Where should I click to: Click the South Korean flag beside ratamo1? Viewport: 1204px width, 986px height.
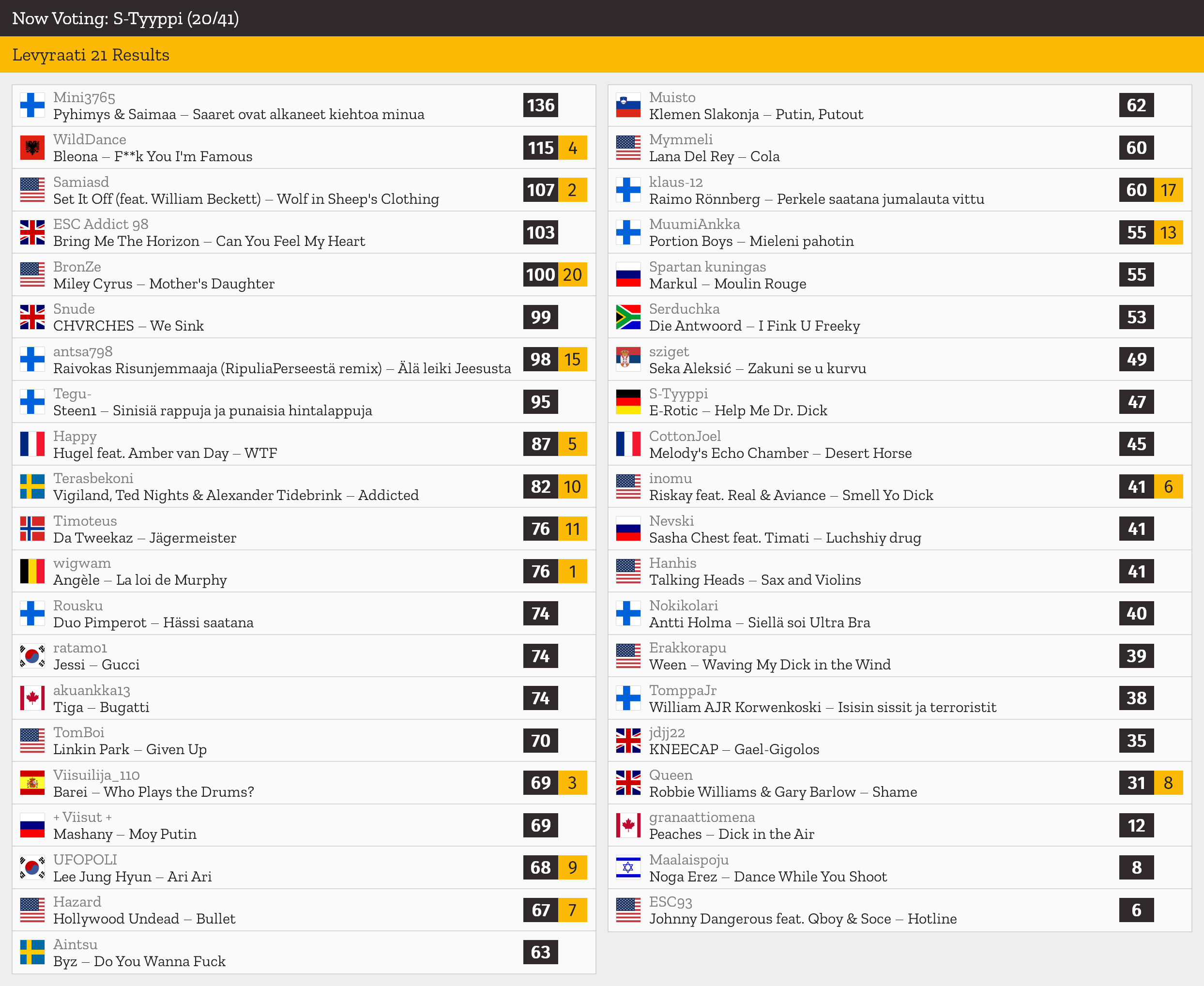[x=32, y=656]
